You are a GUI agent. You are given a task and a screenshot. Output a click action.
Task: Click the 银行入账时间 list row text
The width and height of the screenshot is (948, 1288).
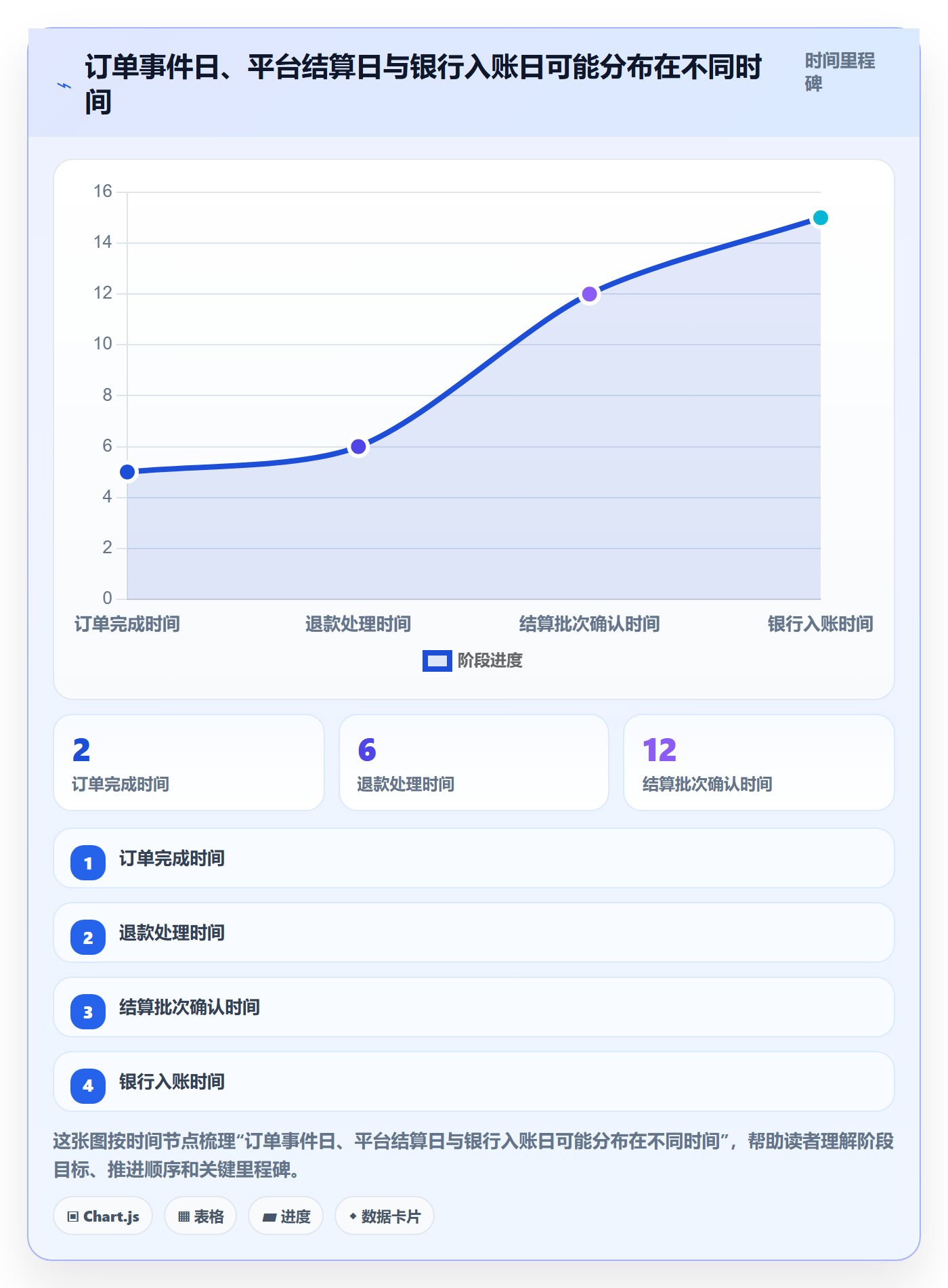click(172, 1082)
